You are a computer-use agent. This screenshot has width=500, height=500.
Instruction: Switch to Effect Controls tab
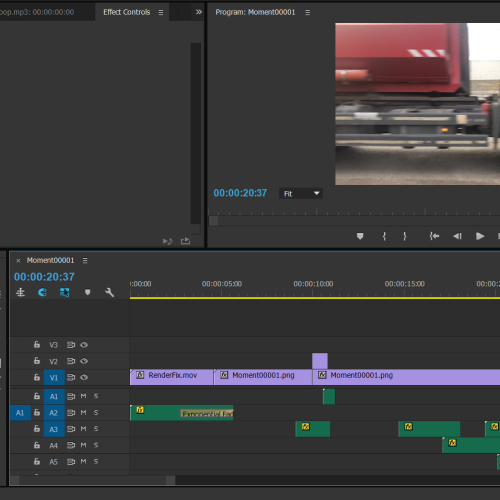tap(127, 12)
